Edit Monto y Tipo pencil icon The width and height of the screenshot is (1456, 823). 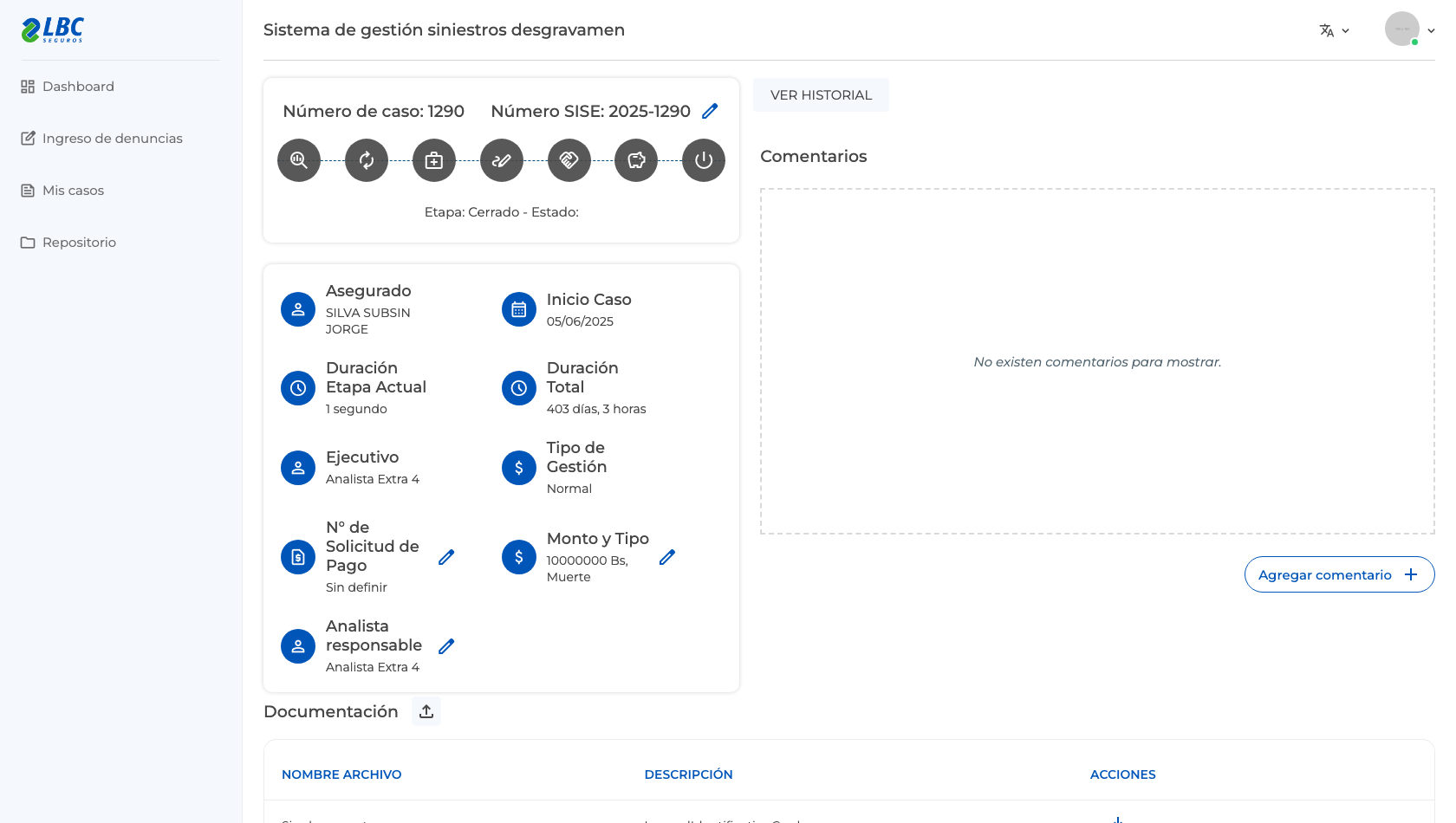(x=667, y=557)
